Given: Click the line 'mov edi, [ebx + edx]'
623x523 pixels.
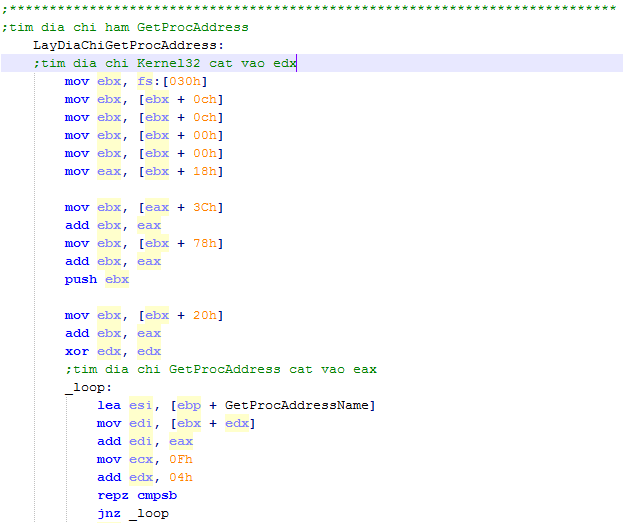Looking at the screenshot, I should click(176, 424).
